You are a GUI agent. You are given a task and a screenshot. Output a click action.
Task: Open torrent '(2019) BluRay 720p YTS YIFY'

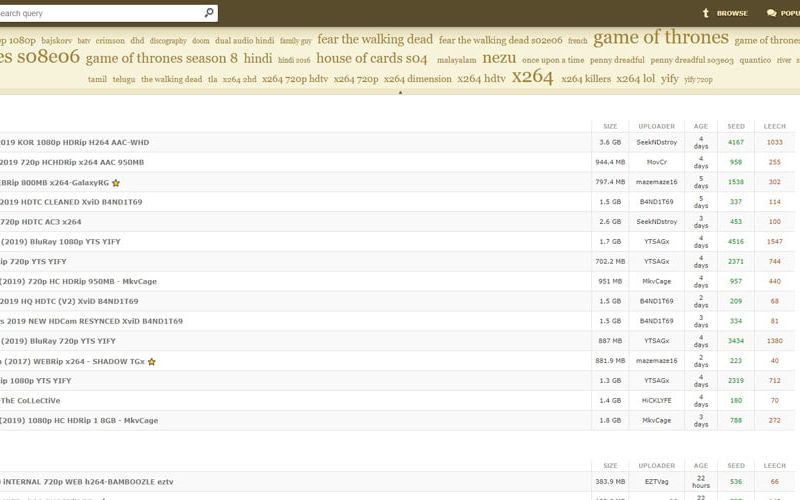coord(58,341)
